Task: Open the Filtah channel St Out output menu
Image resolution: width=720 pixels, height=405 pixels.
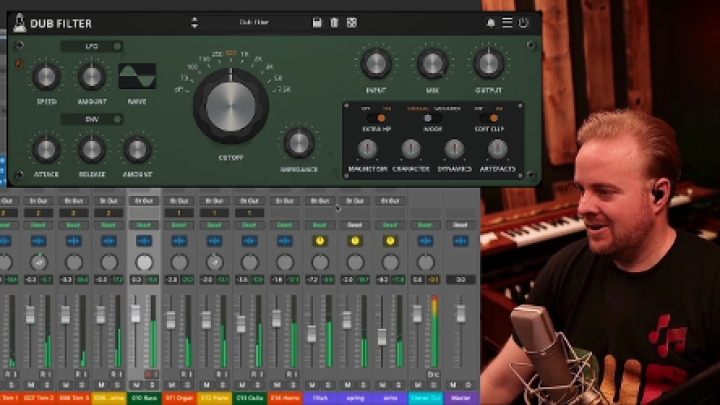Action: pos(320,201)
